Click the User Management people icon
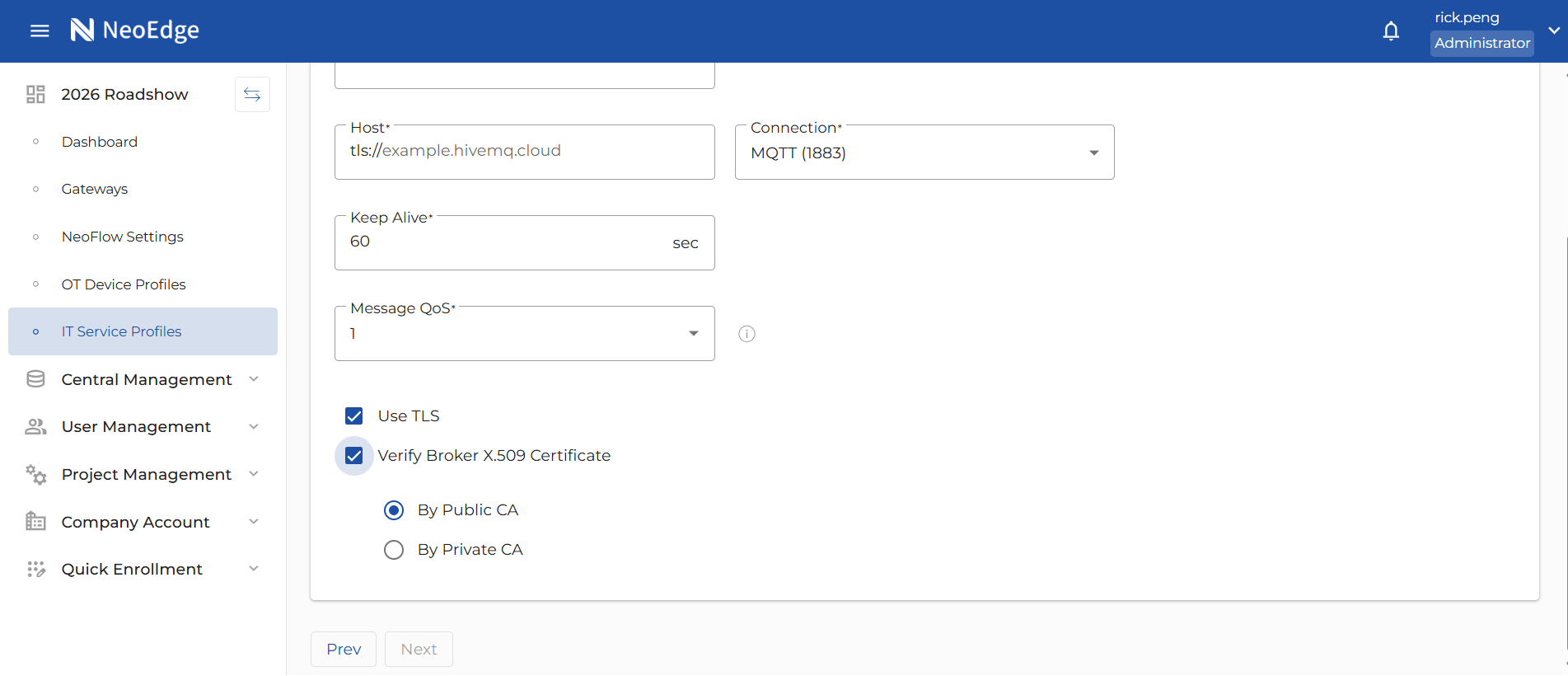 (x=35, y=427)
